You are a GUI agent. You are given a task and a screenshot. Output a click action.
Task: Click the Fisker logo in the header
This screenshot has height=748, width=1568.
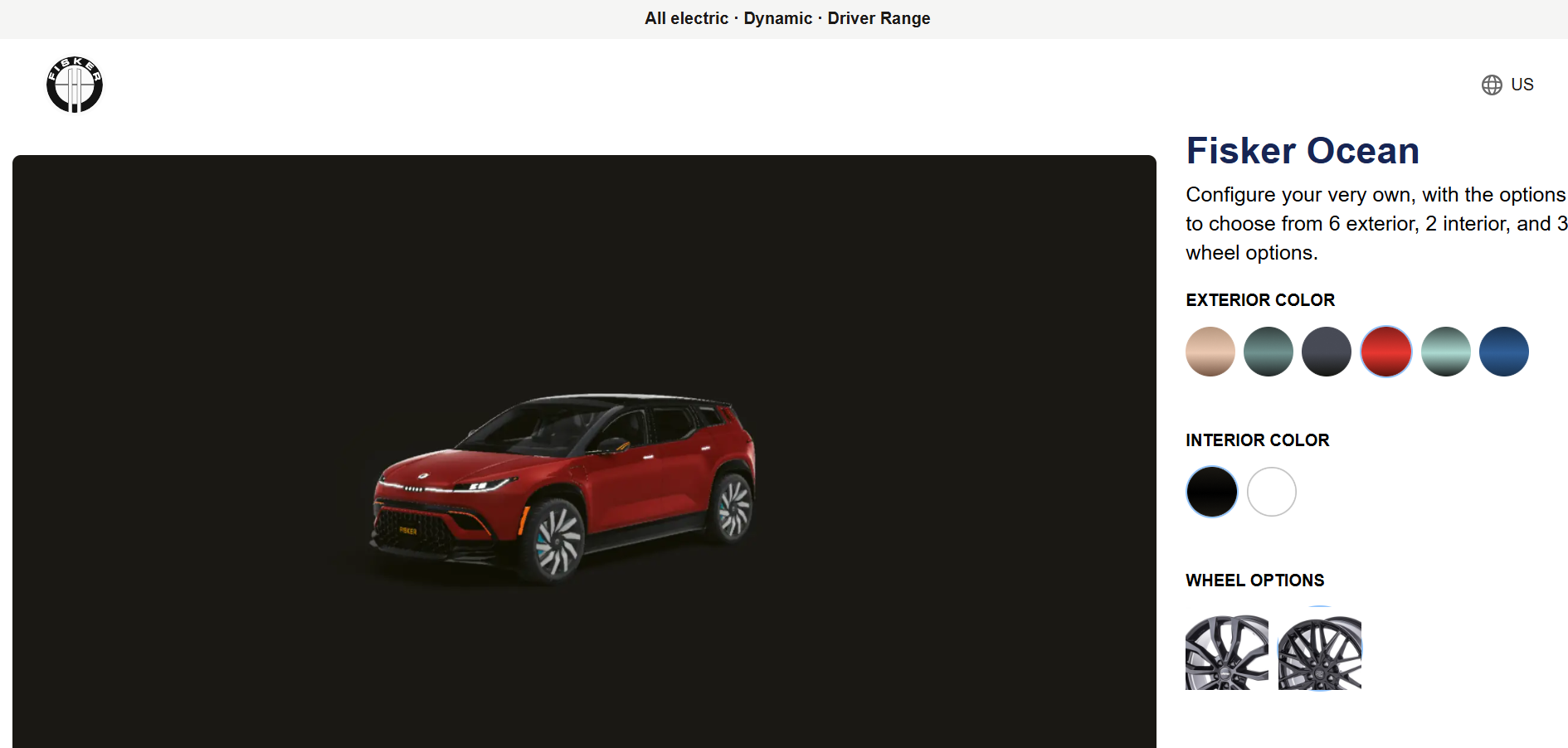point(75,85)
